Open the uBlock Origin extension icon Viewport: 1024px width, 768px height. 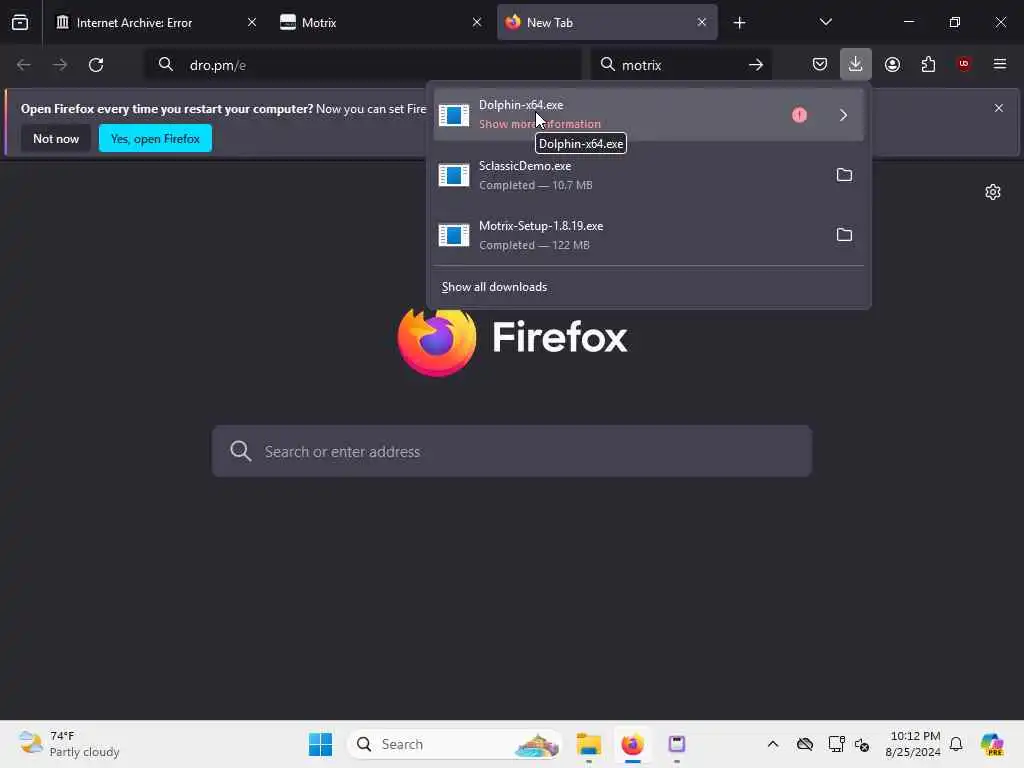(x=963, y=64)
